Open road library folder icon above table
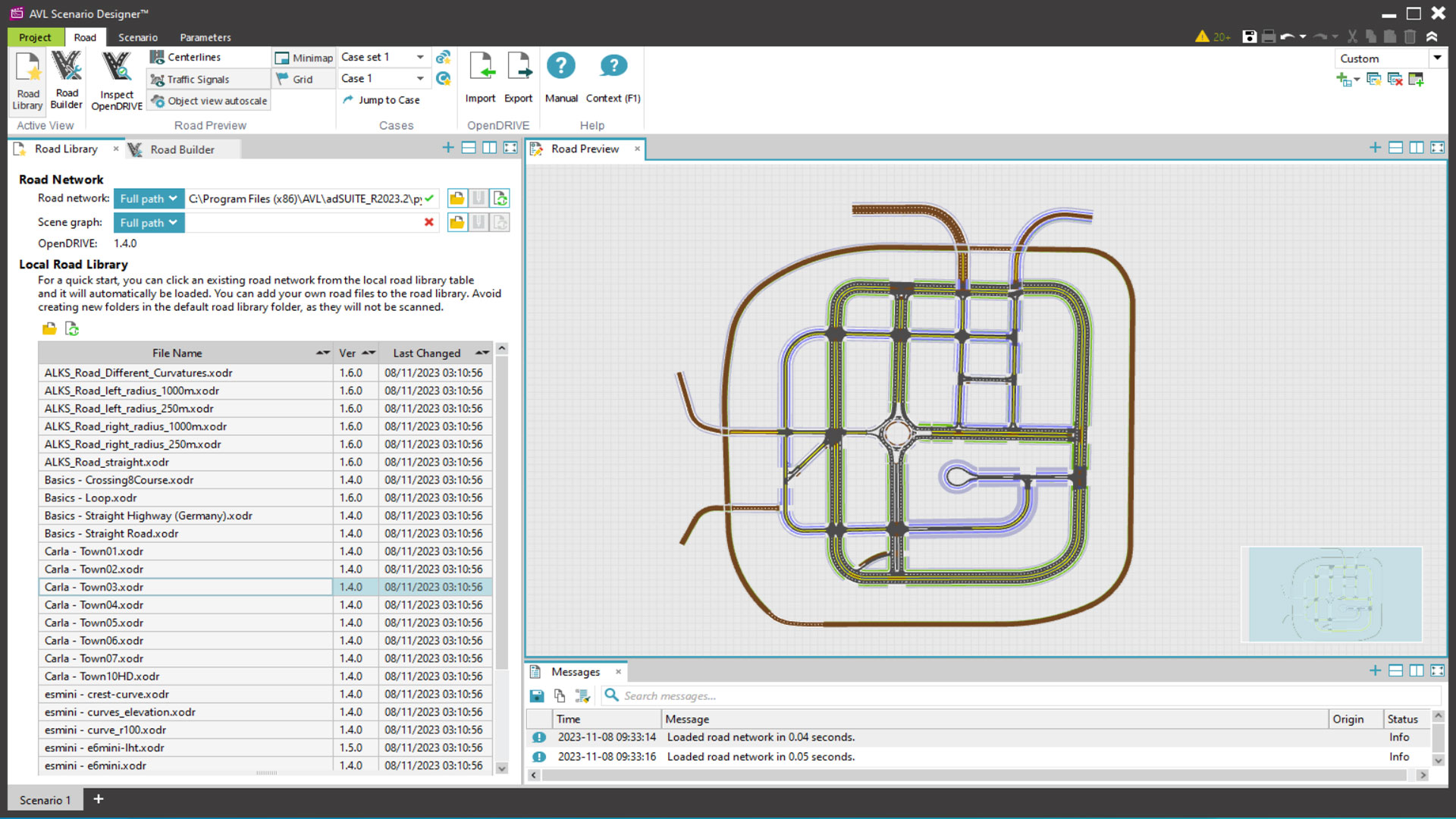The height and width of the screenshot is (819, 1456). pos(49,328)
